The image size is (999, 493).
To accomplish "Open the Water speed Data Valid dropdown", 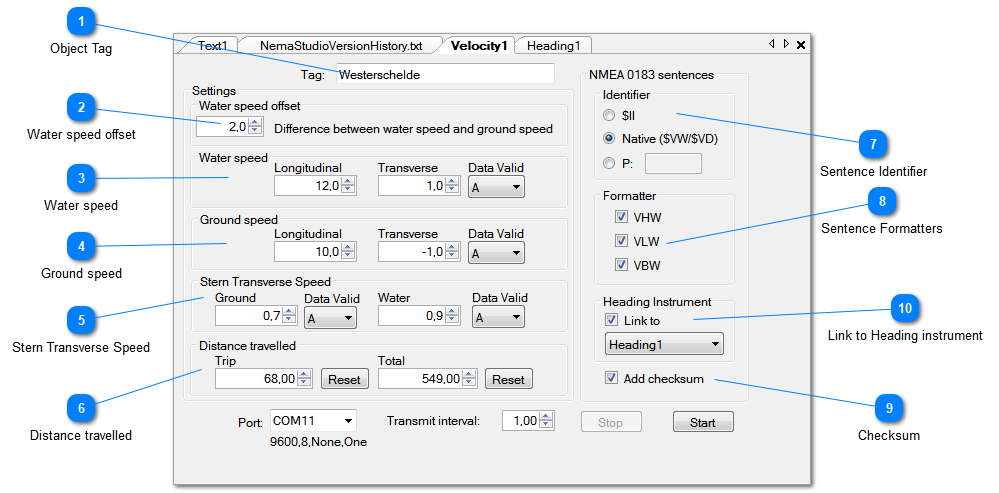I will click(x=496, y=186).
